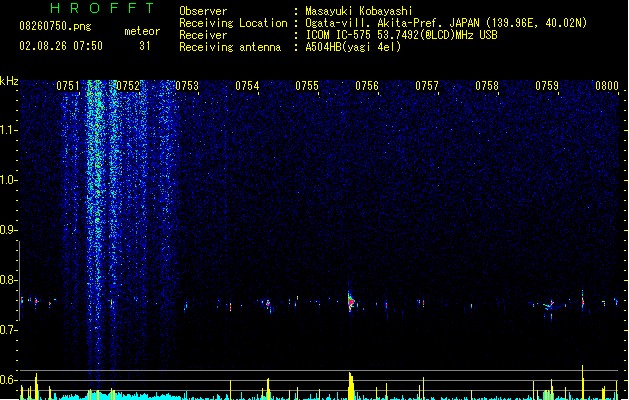Screen dimensions: 629x400
Task: Click the 0757 time marker
Action: [x=427, y=86]
